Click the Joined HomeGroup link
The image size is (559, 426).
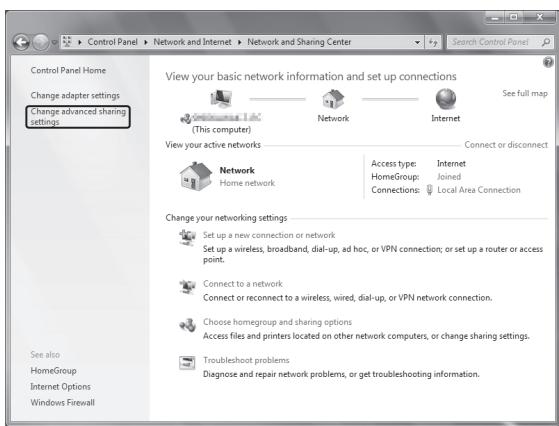pos(449,176)
